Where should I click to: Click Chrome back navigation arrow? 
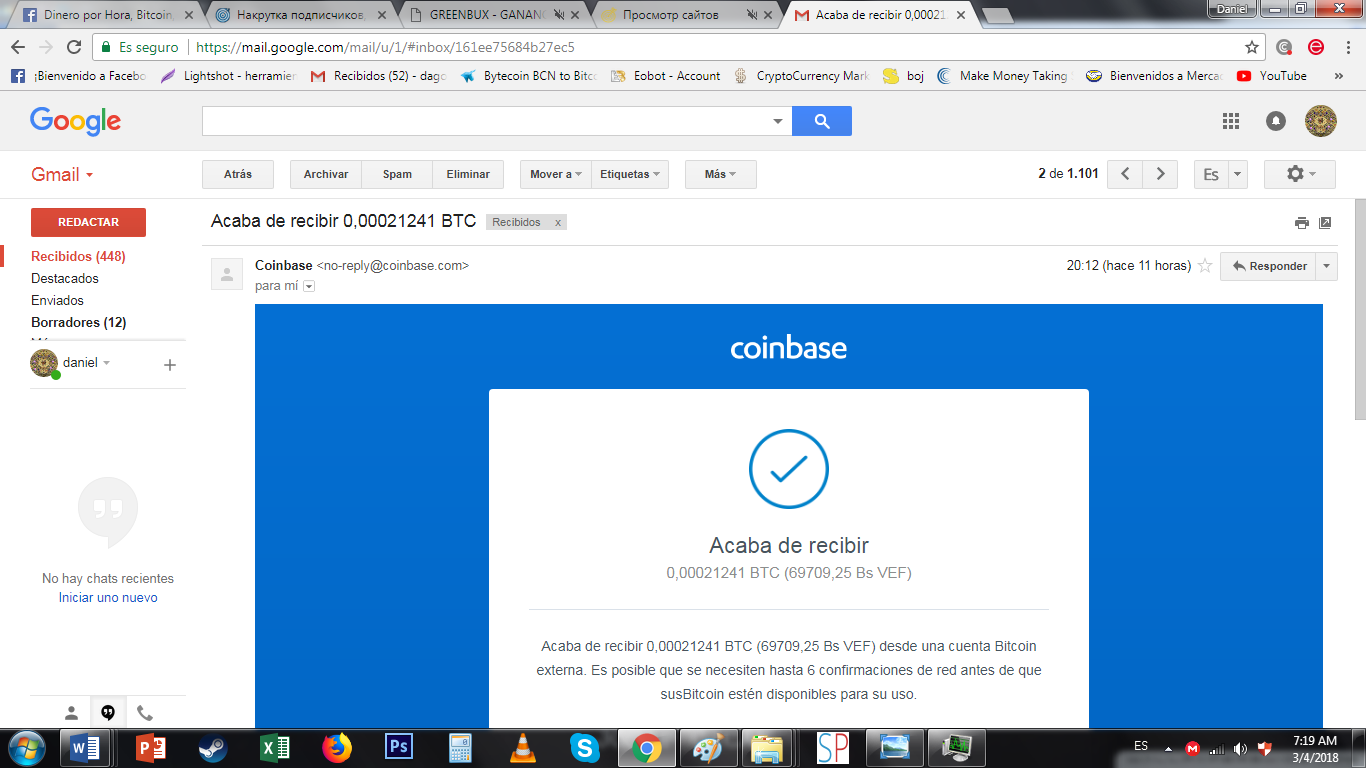[18, 47]
